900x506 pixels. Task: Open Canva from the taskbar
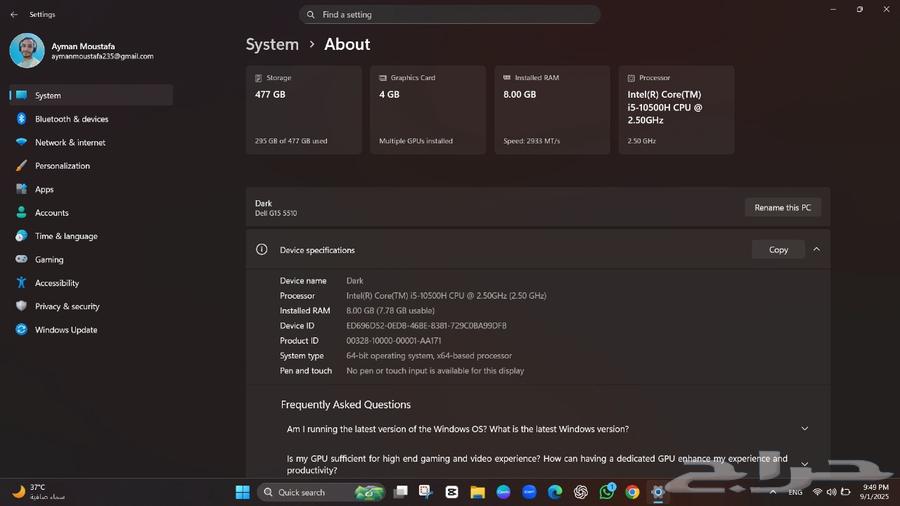pyautogui.click(x=503, y=492)
